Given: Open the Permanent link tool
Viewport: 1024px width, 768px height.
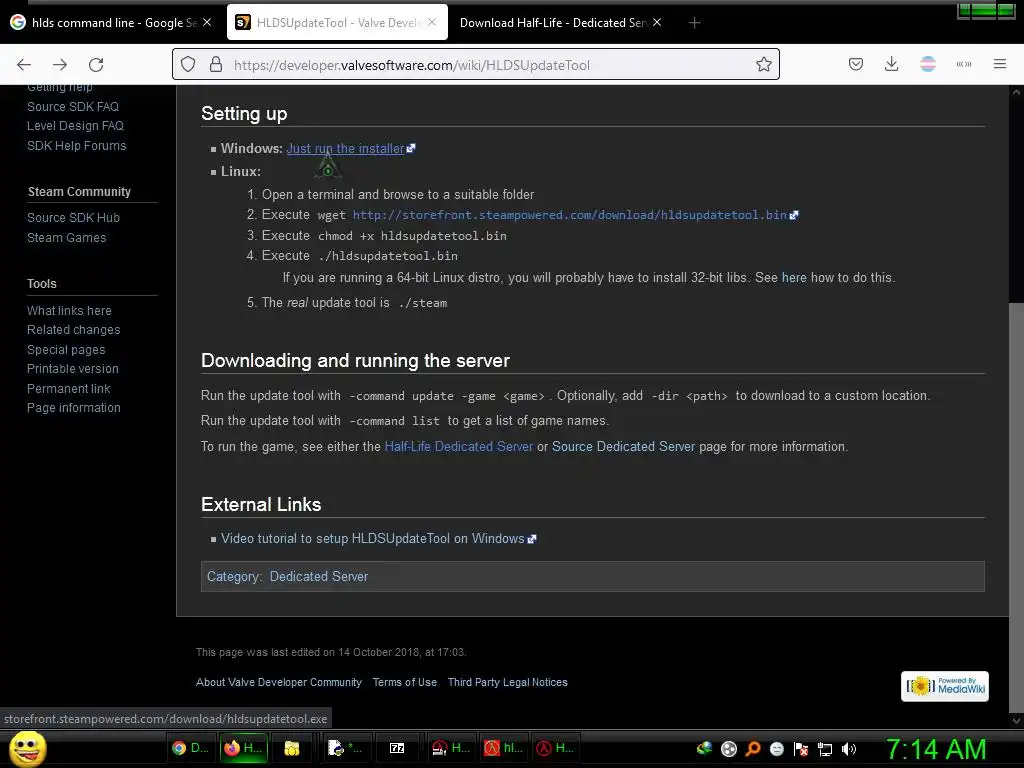Looking at the screenshot, I should coord(68,389).
